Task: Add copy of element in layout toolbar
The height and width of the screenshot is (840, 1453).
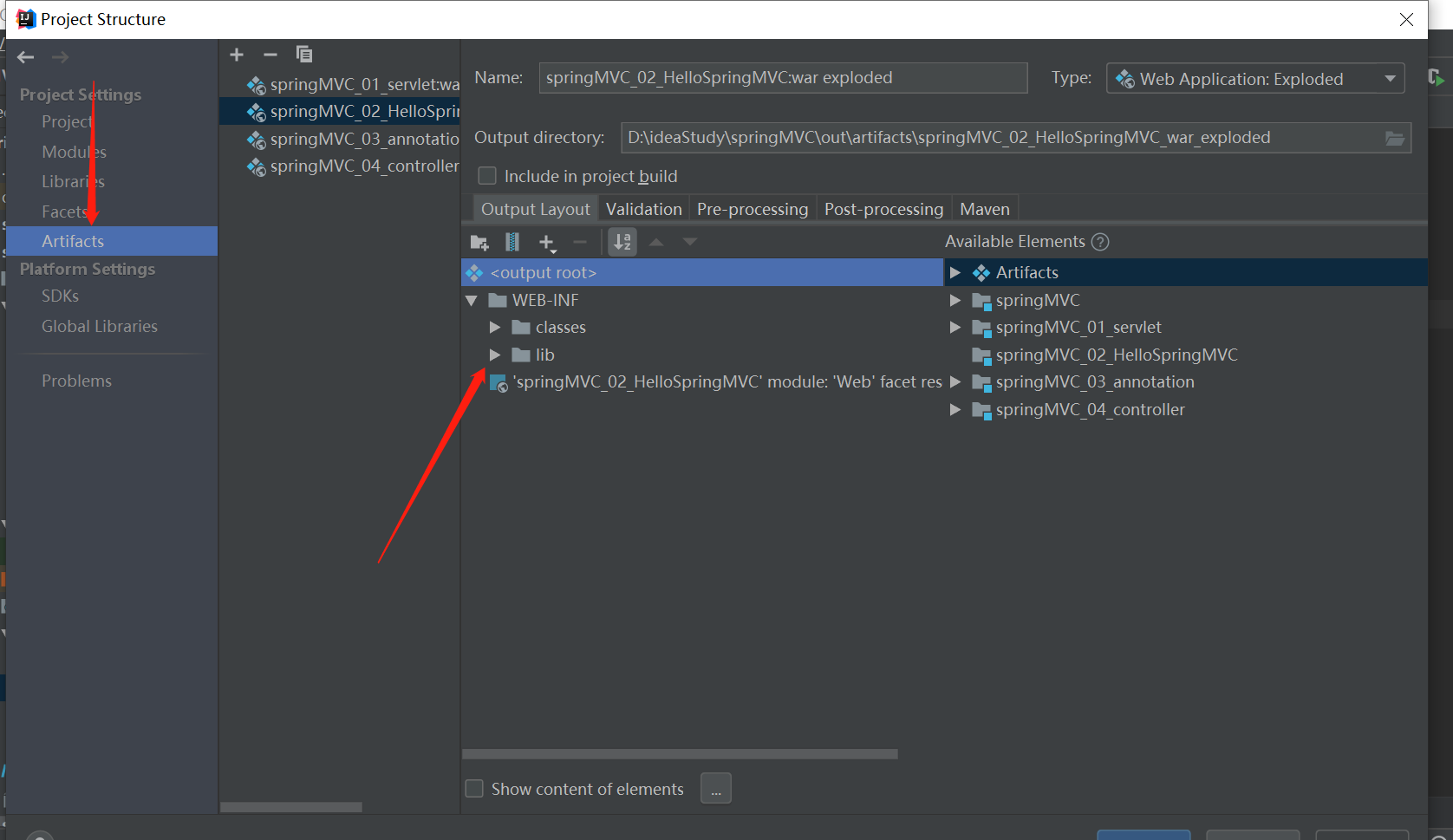Action: (x=547, y=243)
